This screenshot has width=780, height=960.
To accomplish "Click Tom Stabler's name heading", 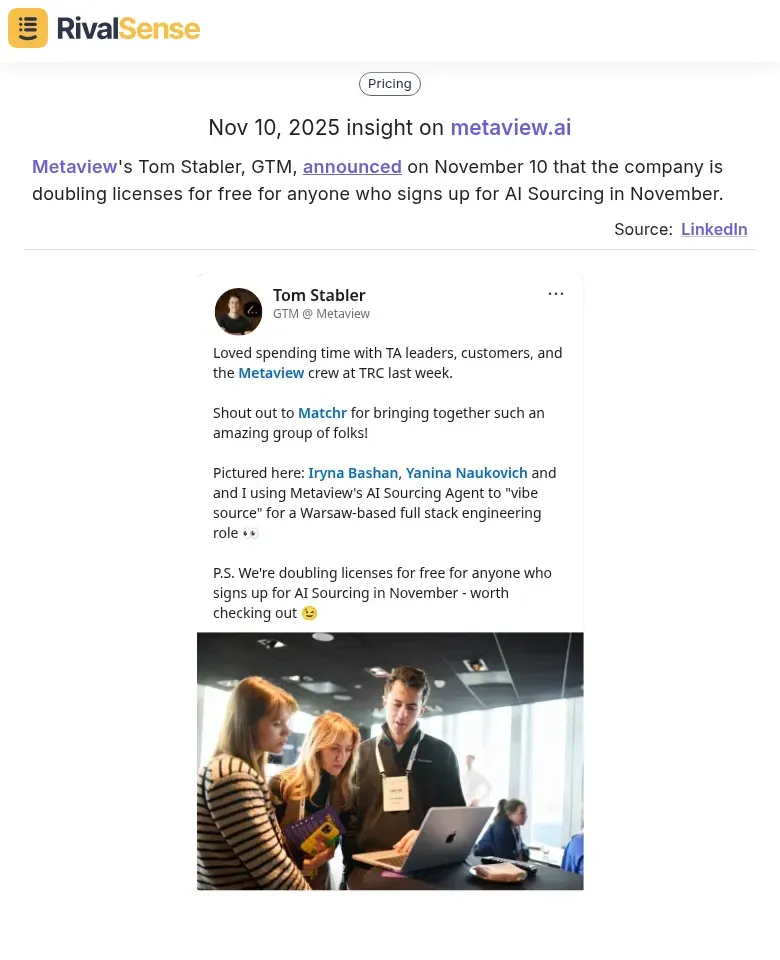I will tap(319, 295).
